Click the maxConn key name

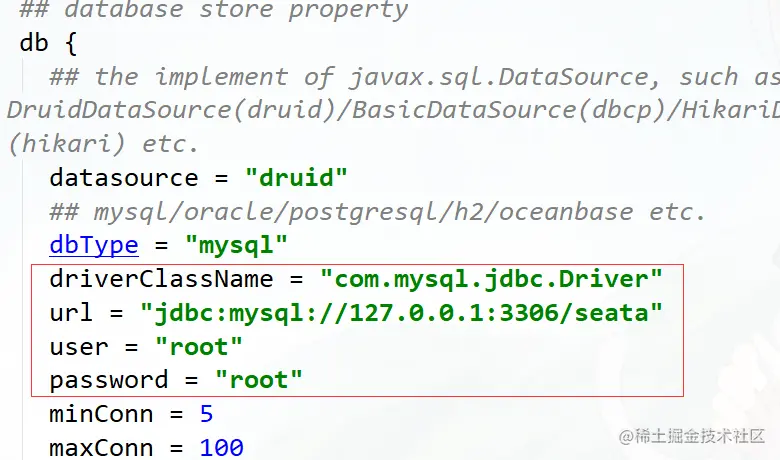click(101, 448)
